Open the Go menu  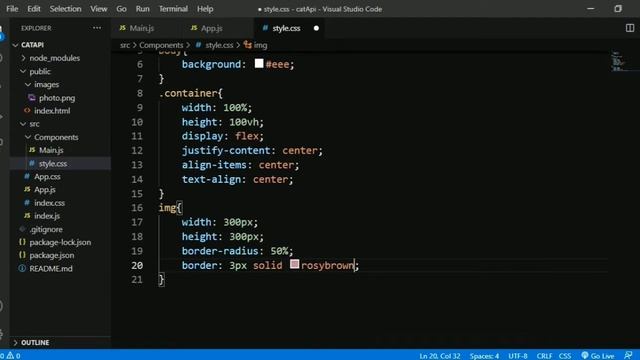[x=121, y=9]
